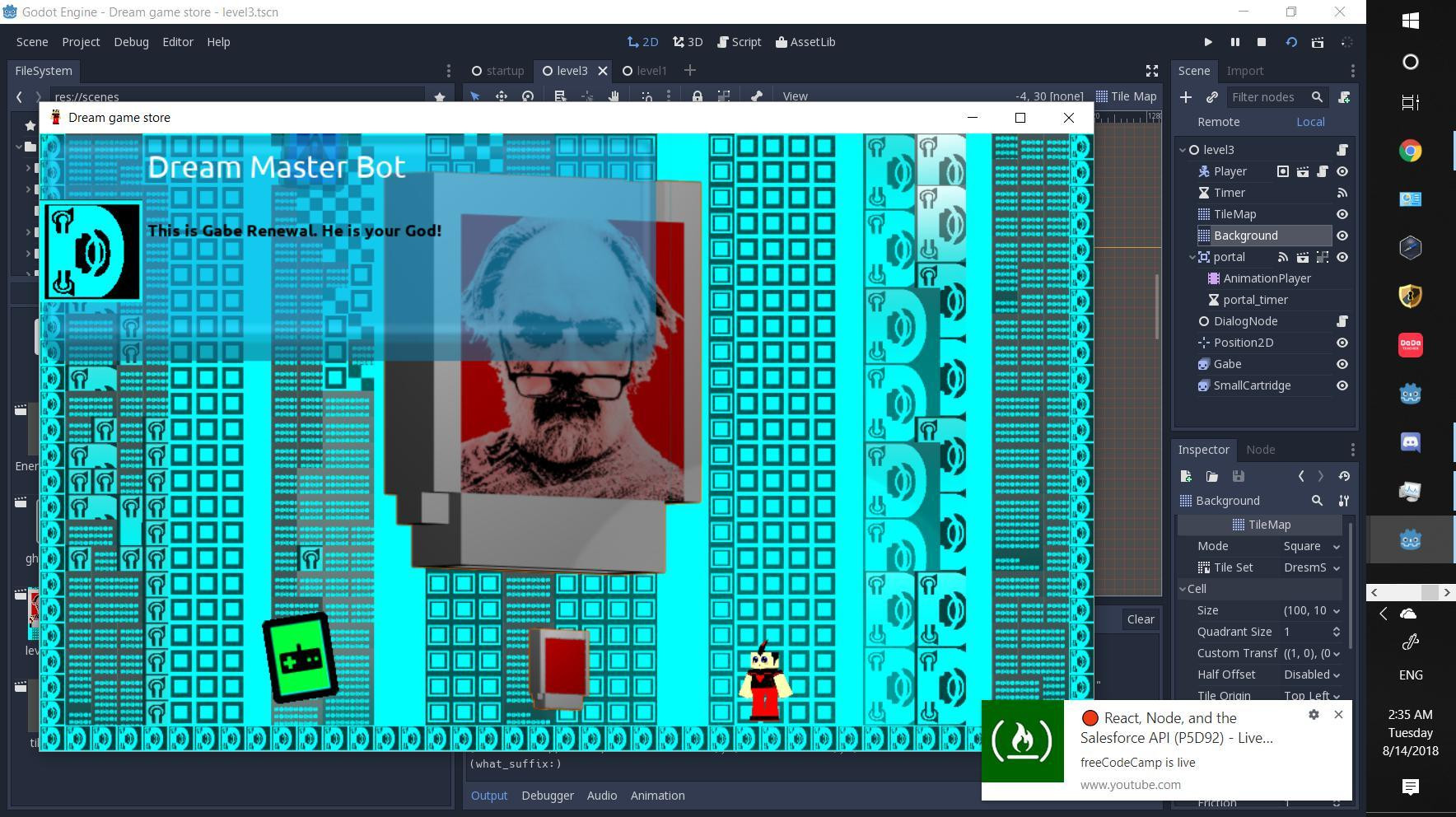The image size is (1456, 817).
Task: Open the AssetLib workspace
Action: [805, 42]
